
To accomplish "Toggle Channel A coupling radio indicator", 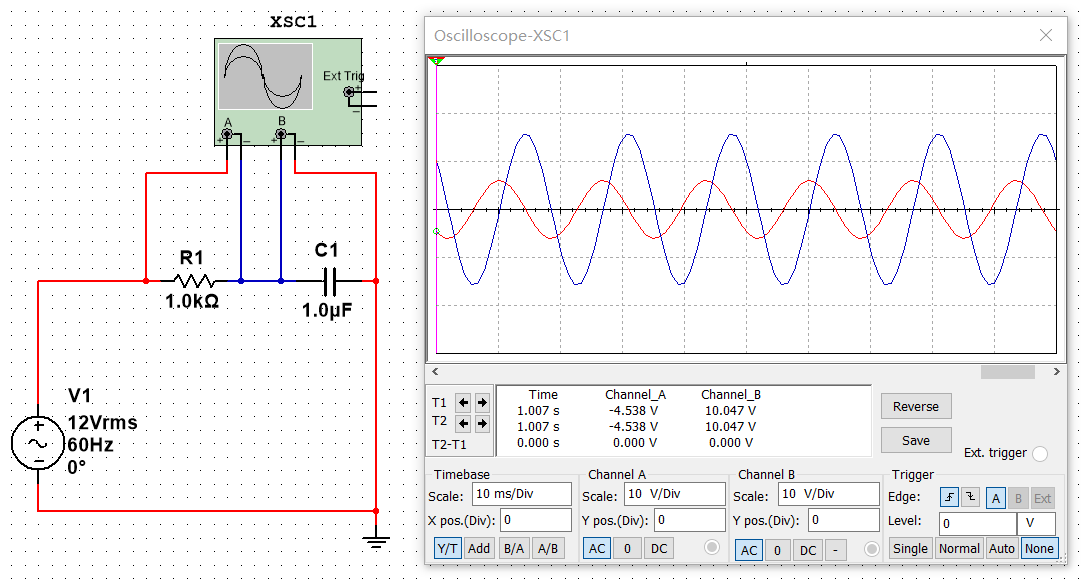I will pos(712,547).
